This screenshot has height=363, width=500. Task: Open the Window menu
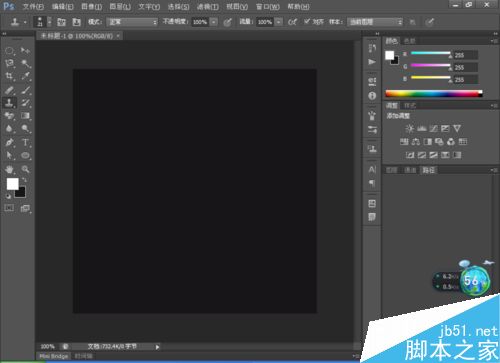268,6
